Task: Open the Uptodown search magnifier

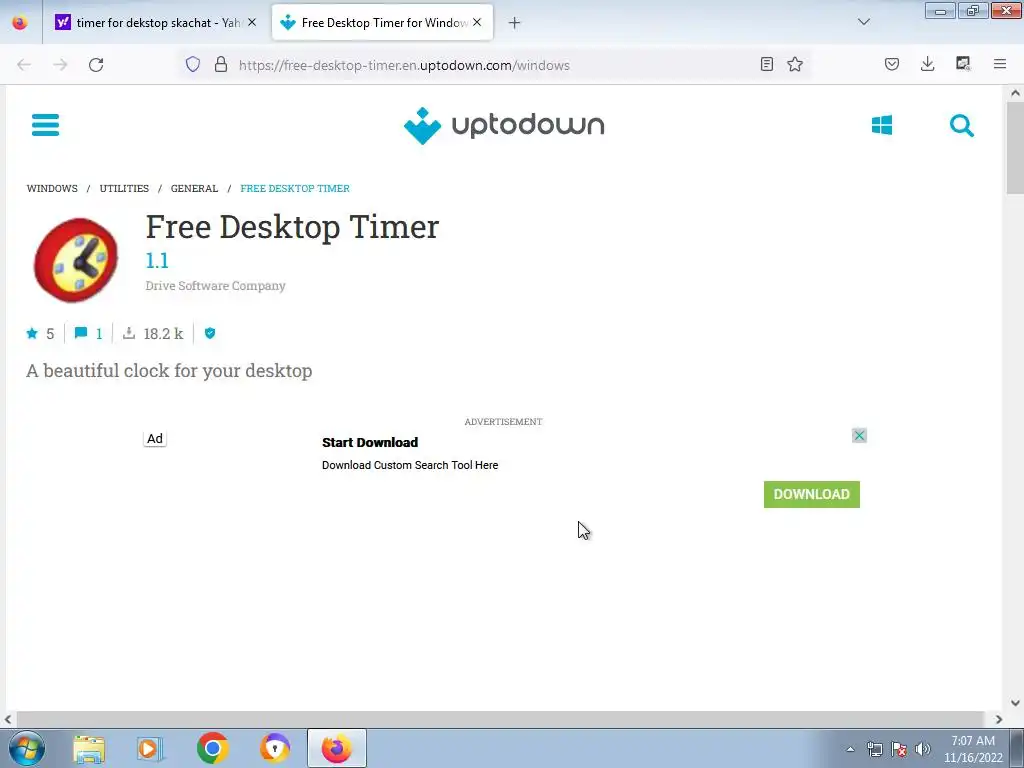Action: pyautogui.click(x=961, y=125)
